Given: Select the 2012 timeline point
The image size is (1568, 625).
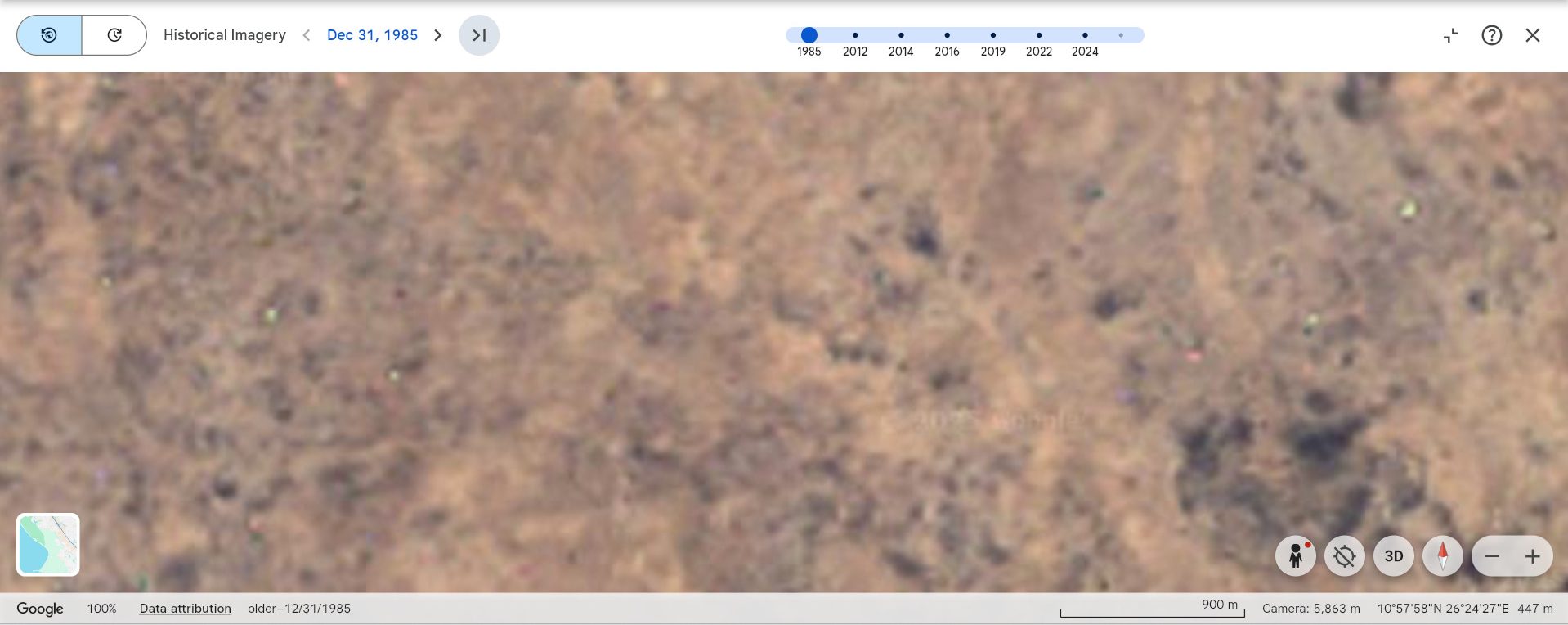Looking at the screenshot, I should tap(855, 35).
